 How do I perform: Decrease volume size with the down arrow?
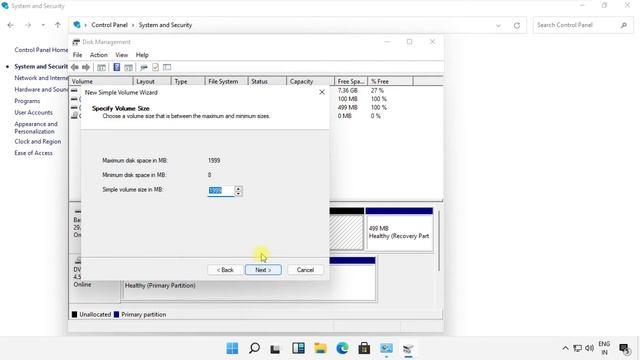point(238,193)
